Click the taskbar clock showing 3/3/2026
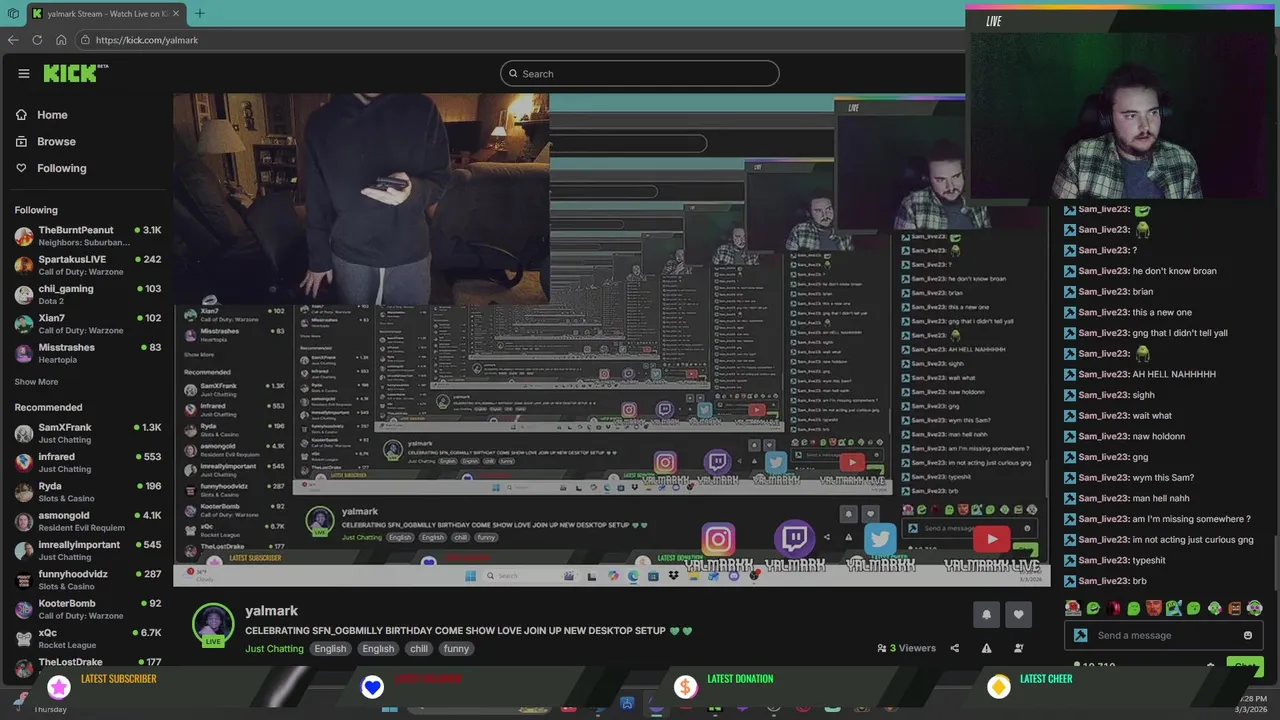 click(x=1253, y=703)
